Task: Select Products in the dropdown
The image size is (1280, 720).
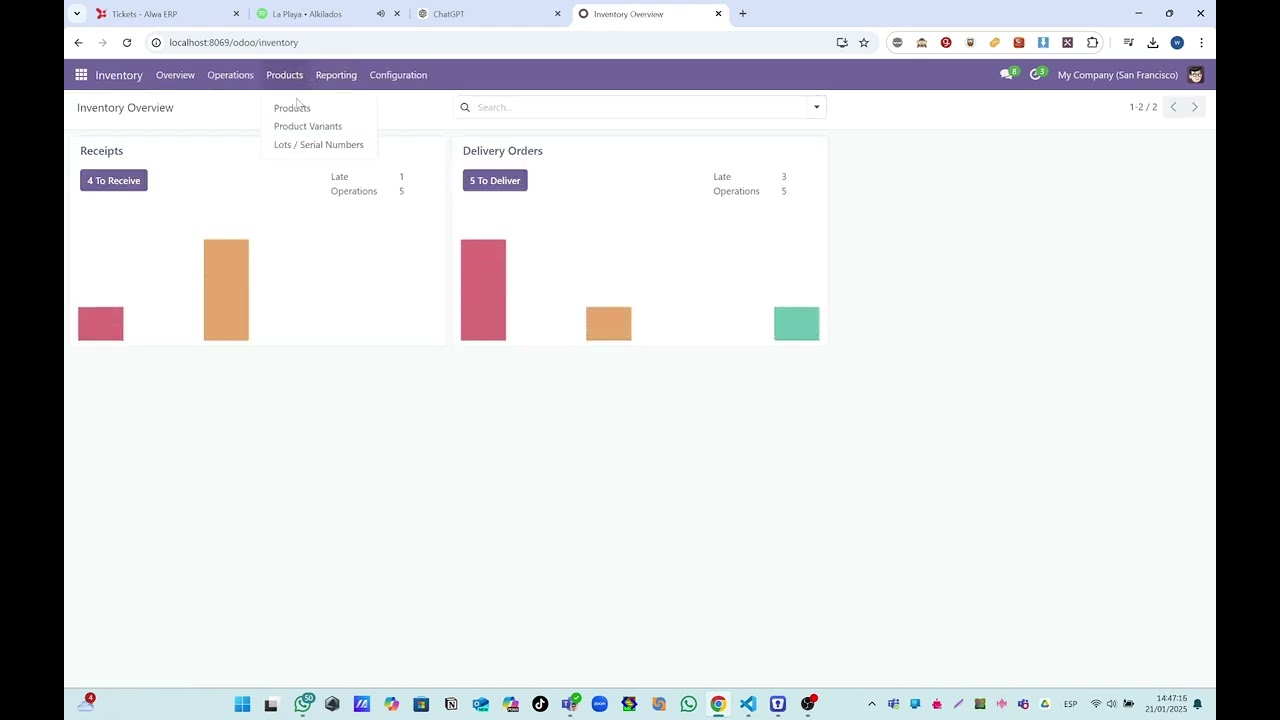Action: click(292, 108)
